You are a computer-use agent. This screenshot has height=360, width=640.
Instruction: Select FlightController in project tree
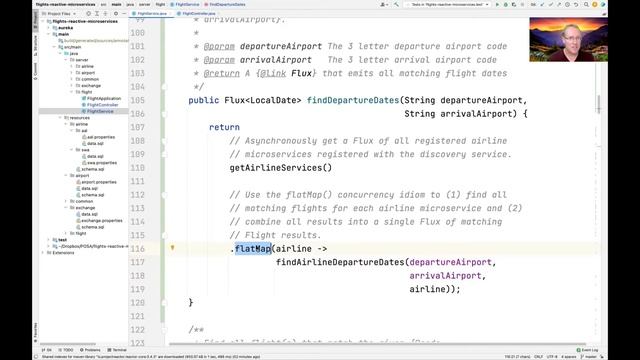pos(100,105)
